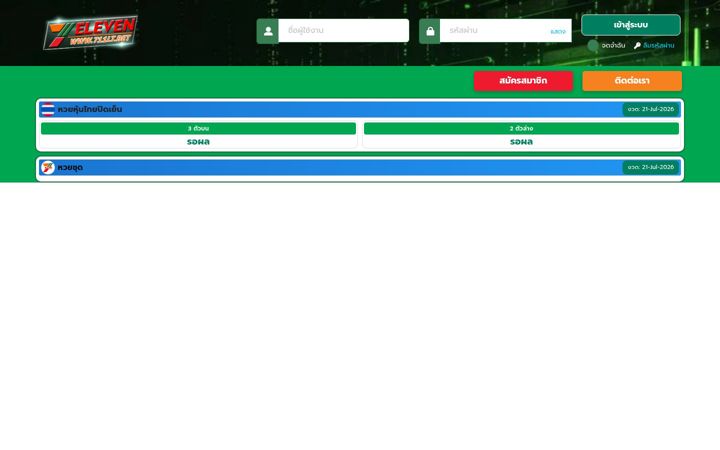Click รอผล under 3 ตัวบน

click(x=198, y=142)
